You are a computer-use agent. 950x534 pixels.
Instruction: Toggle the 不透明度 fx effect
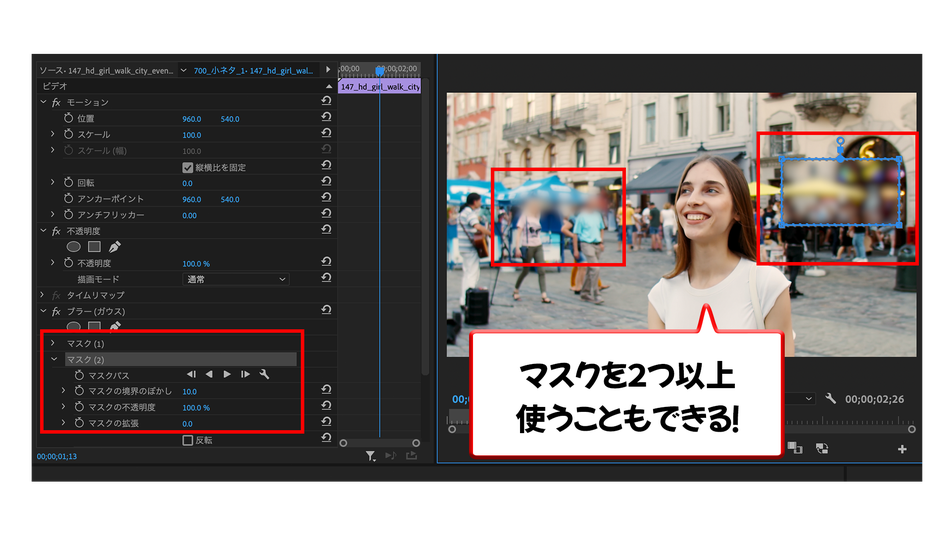56,231
